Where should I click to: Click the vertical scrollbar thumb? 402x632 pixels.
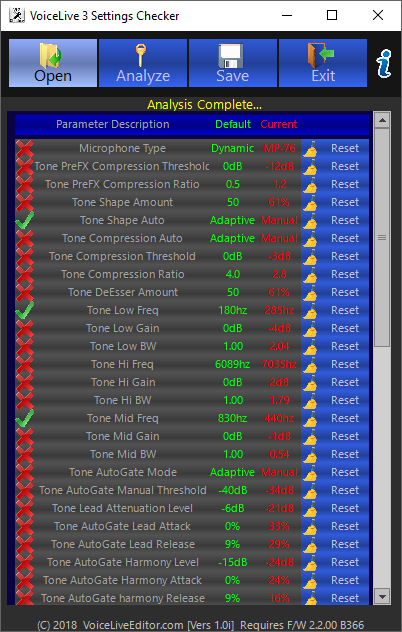point(382,237)
